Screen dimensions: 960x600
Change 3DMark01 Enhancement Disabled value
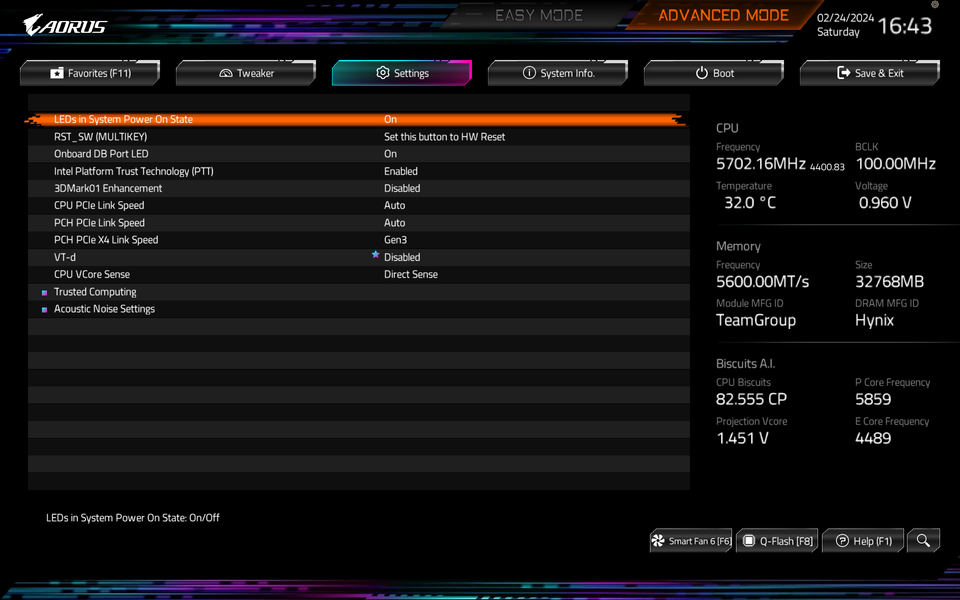(x=402, y=189)
